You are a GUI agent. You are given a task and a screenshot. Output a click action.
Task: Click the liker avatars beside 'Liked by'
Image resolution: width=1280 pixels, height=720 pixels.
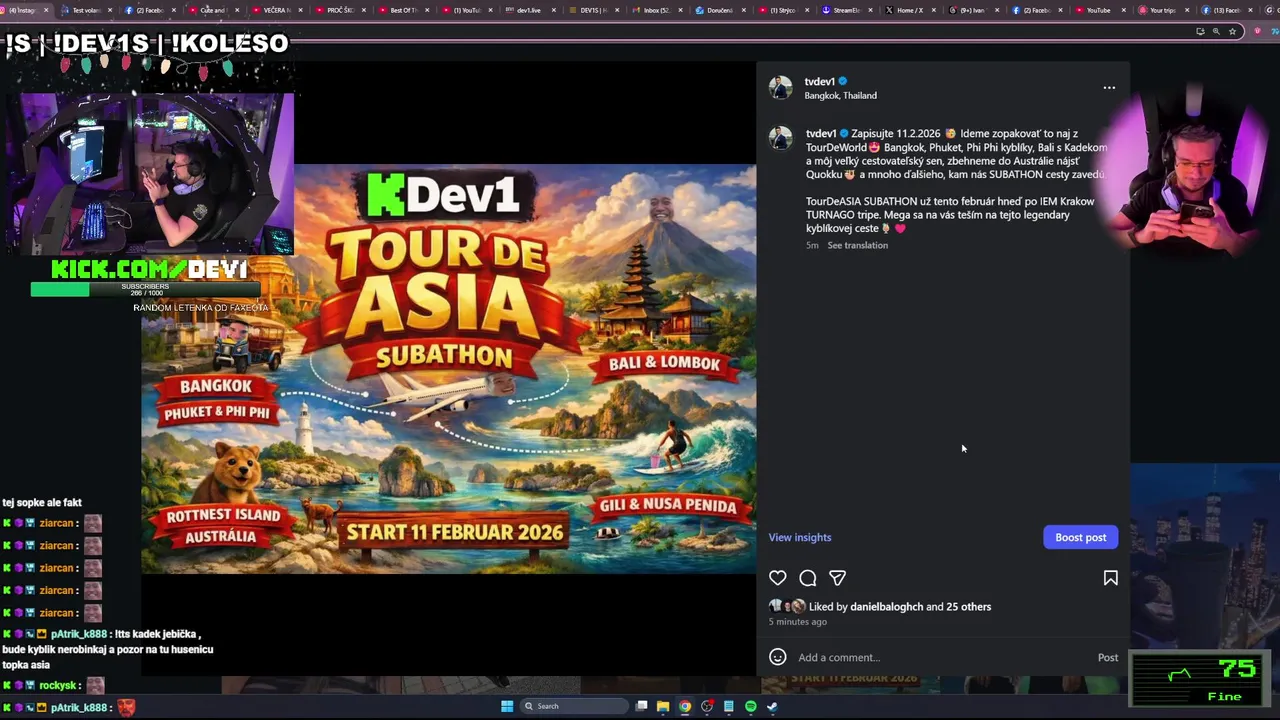tap(787, 607)
